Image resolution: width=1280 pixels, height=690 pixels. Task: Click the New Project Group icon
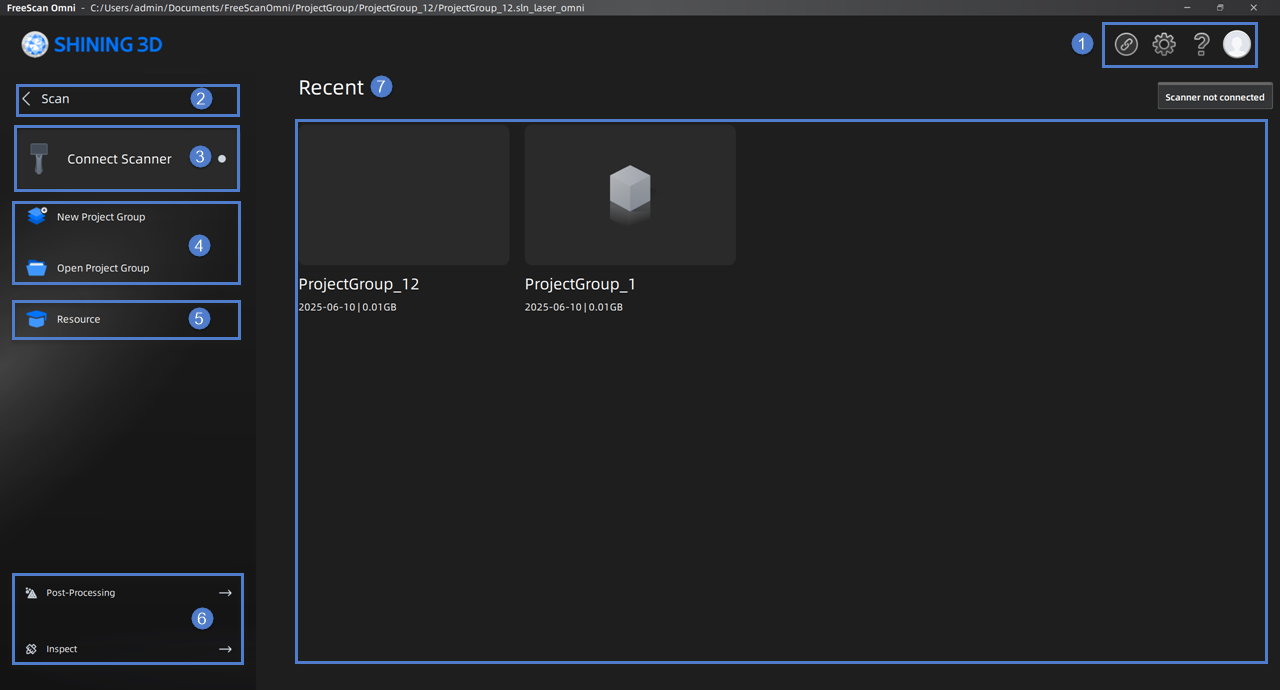(x=37, y=216)
